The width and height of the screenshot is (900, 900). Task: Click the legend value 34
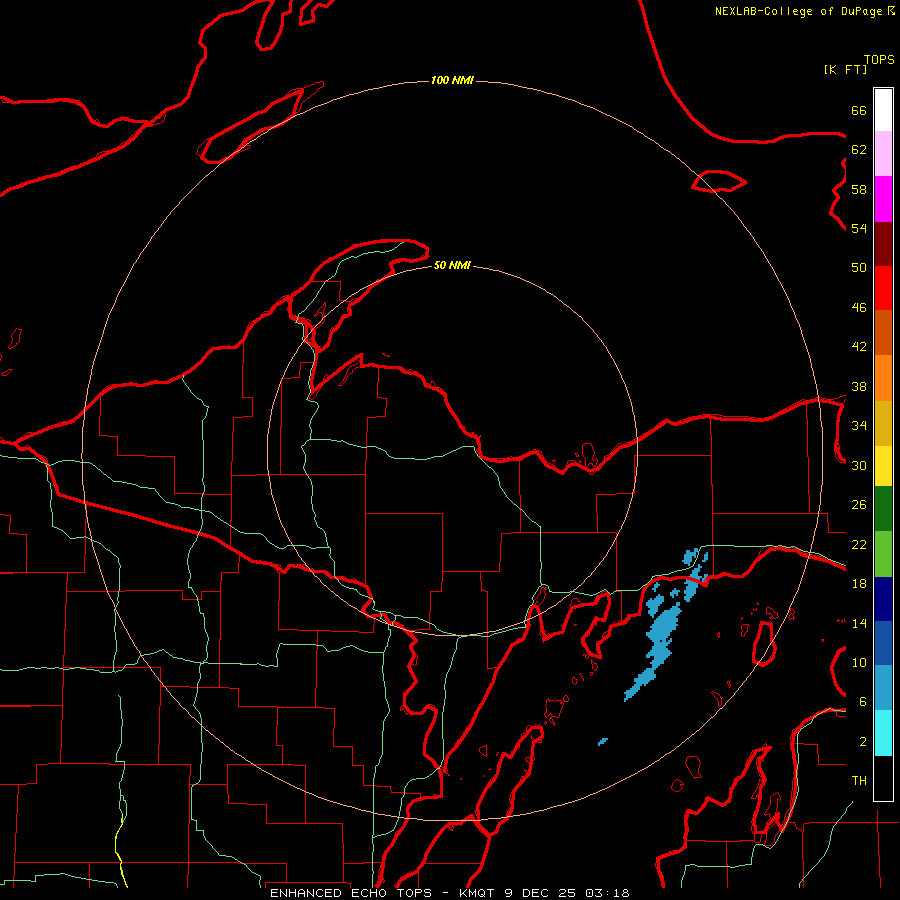click(859, 426)
